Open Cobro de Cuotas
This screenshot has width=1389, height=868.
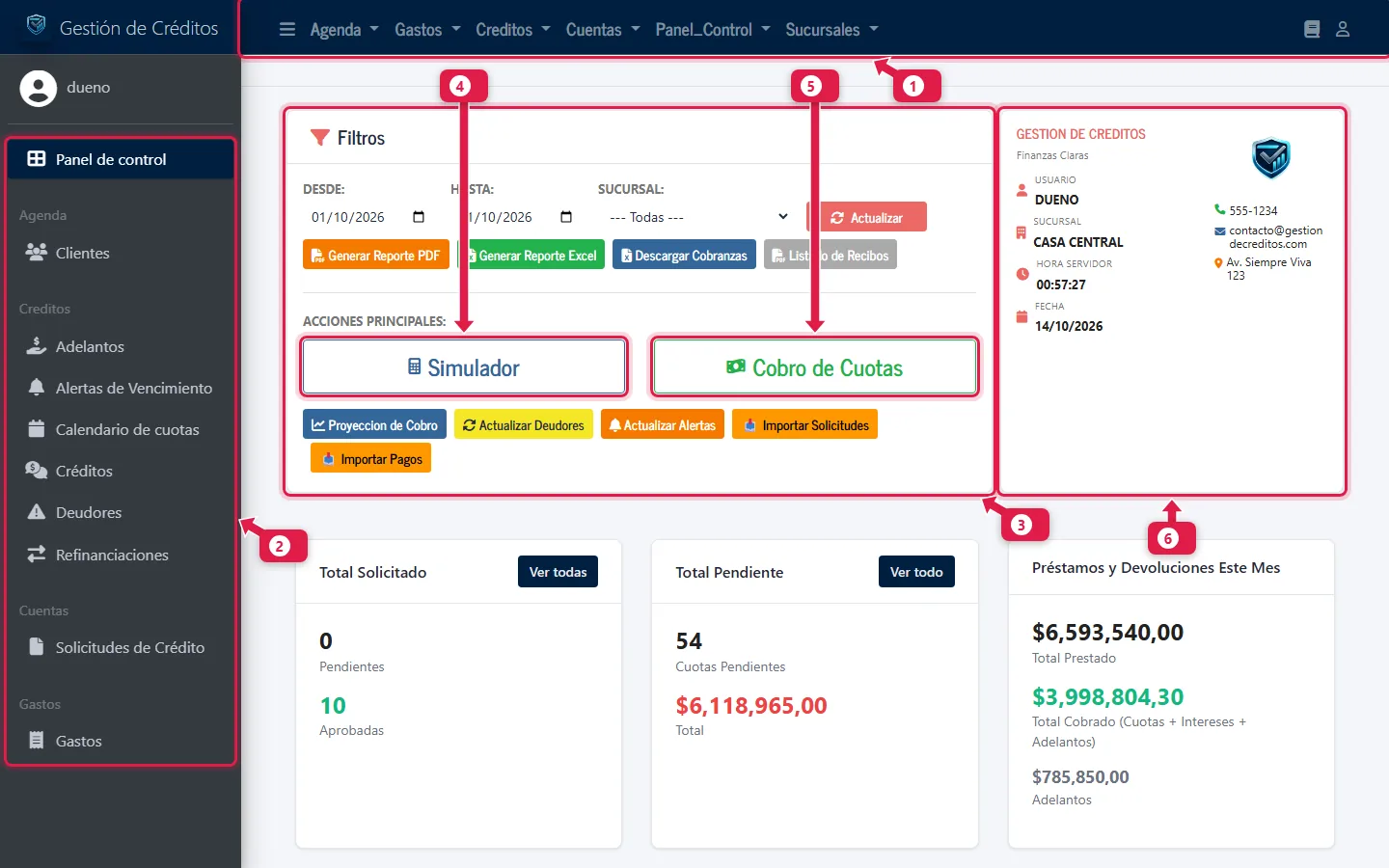pos(815,366)
